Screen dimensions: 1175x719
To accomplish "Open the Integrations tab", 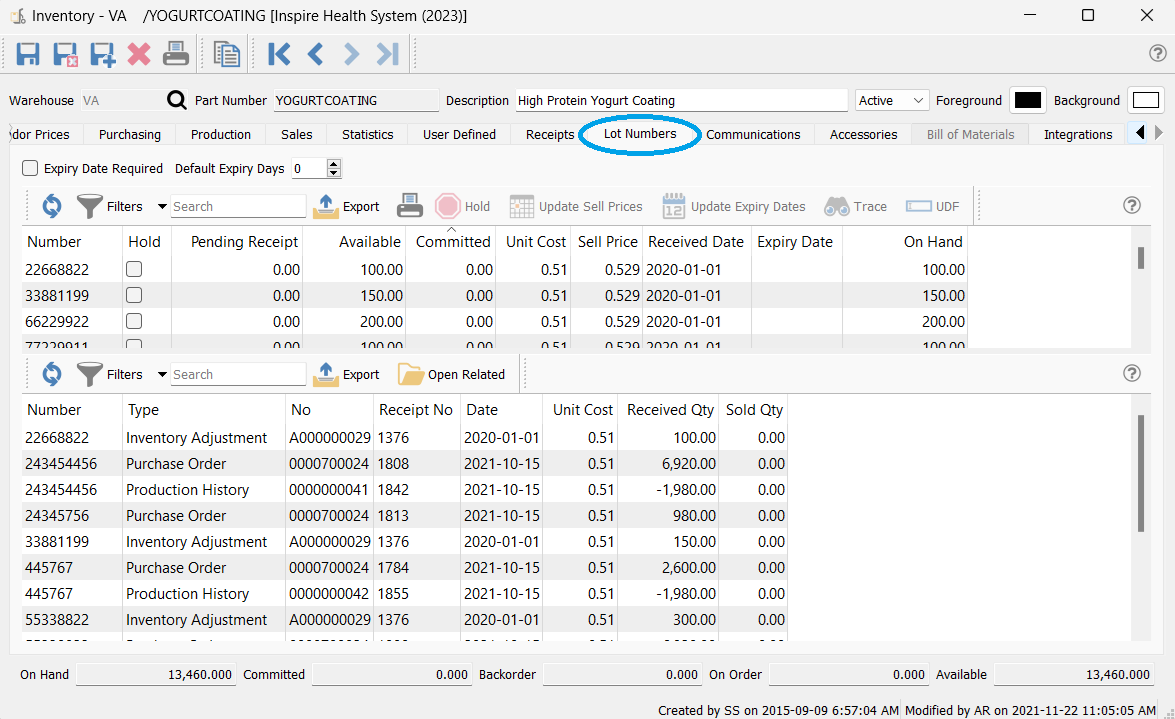I will click(x=1078, y=134).
